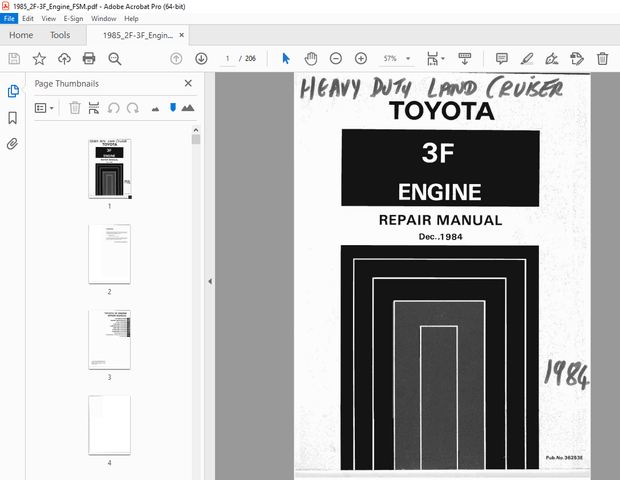Go to the Home tab
This screenshot has width=620, height=480.
click(21, 35)
